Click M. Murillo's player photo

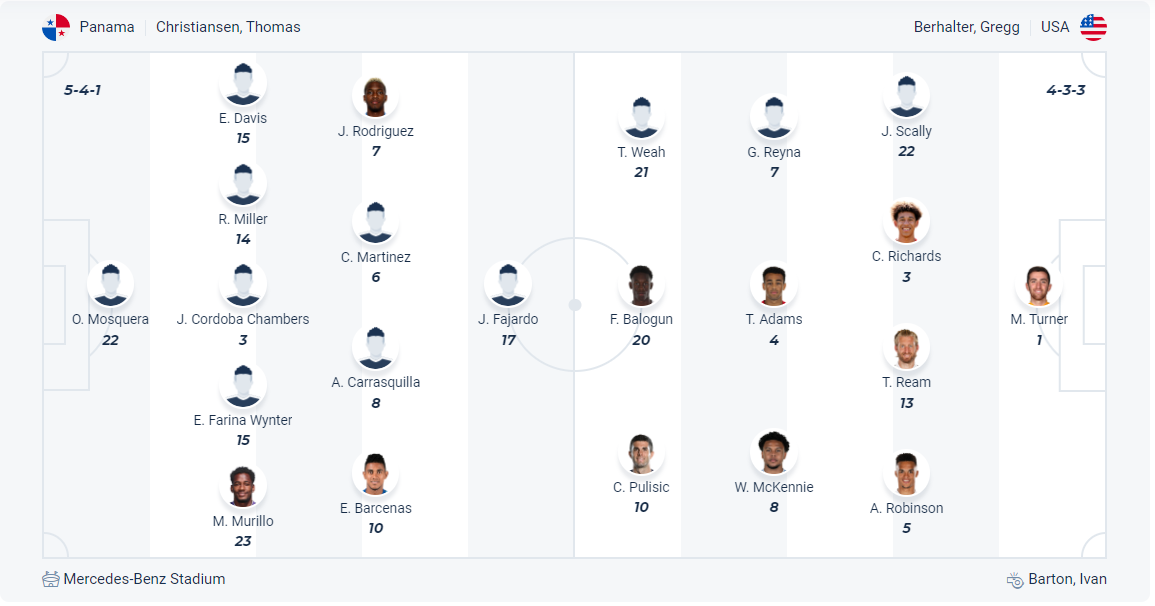pyautogui.click(x=243, y=488)
